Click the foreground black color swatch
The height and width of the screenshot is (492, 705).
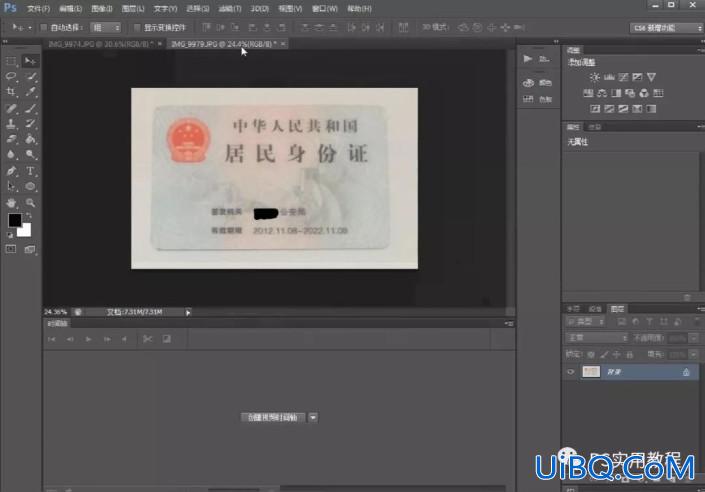14,220
